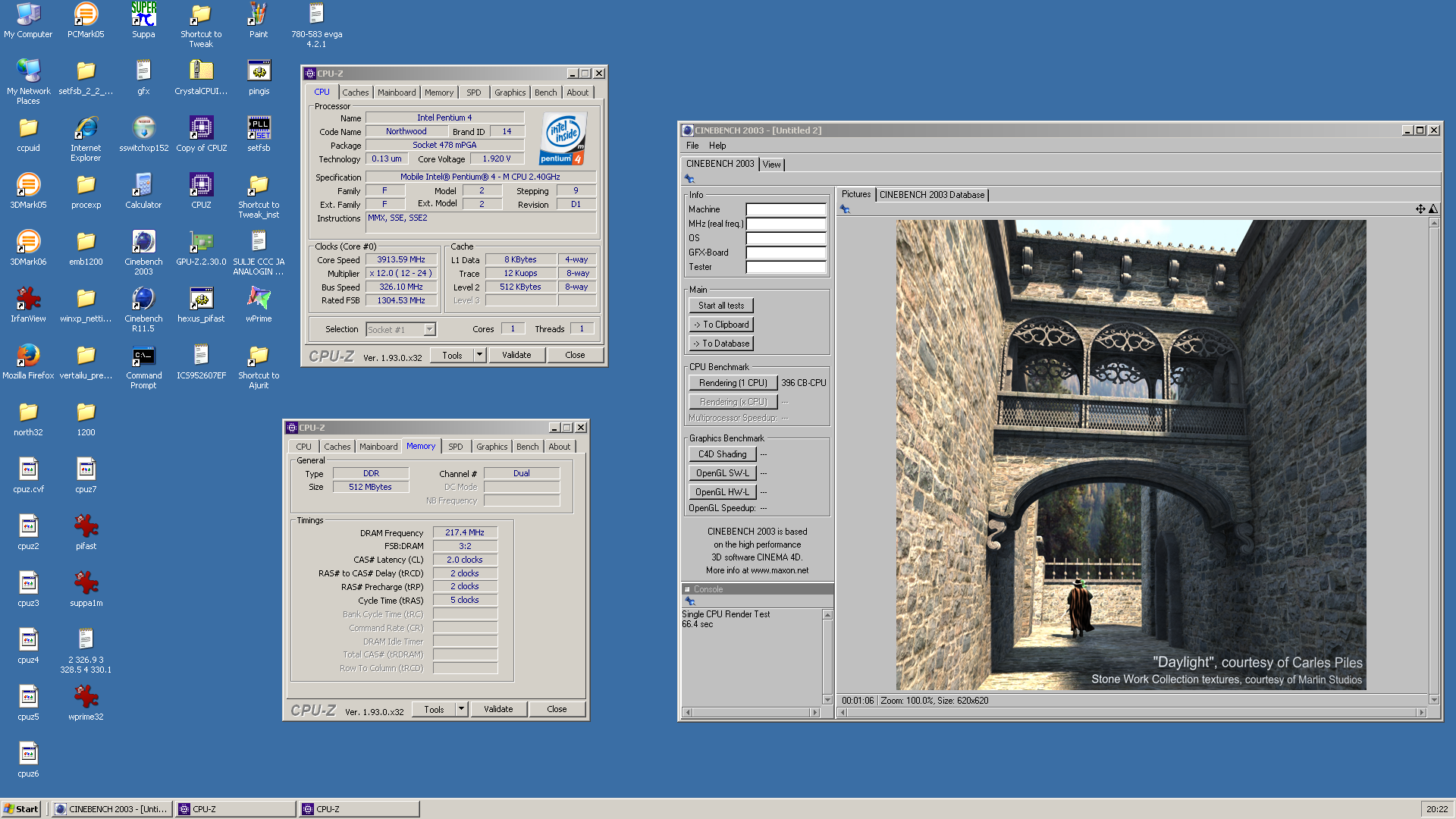Click the console horizontal scrollbar in Cinebench

coord(751,712)
